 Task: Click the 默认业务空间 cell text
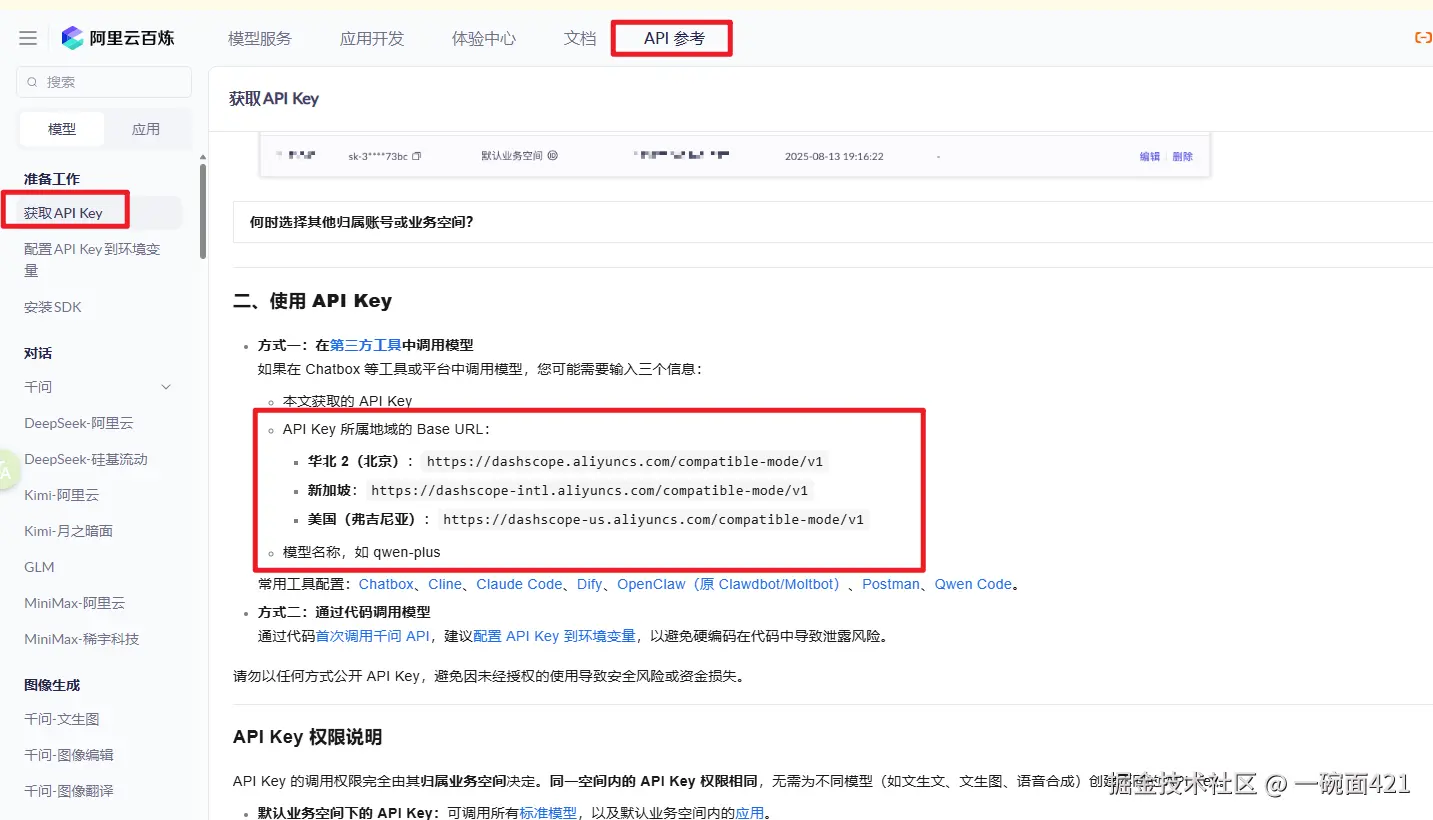click(x=512, y=156)
